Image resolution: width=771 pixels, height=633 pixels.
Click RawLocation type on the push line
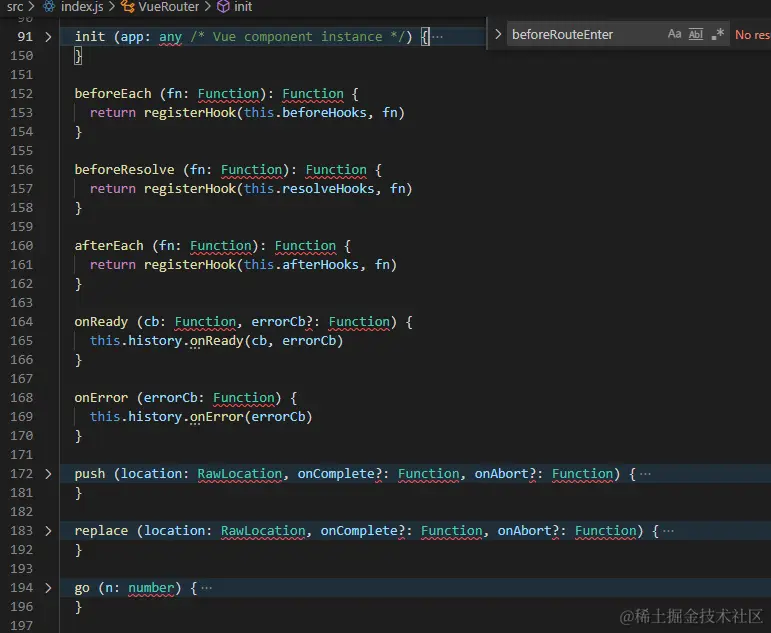click(240, 474)
